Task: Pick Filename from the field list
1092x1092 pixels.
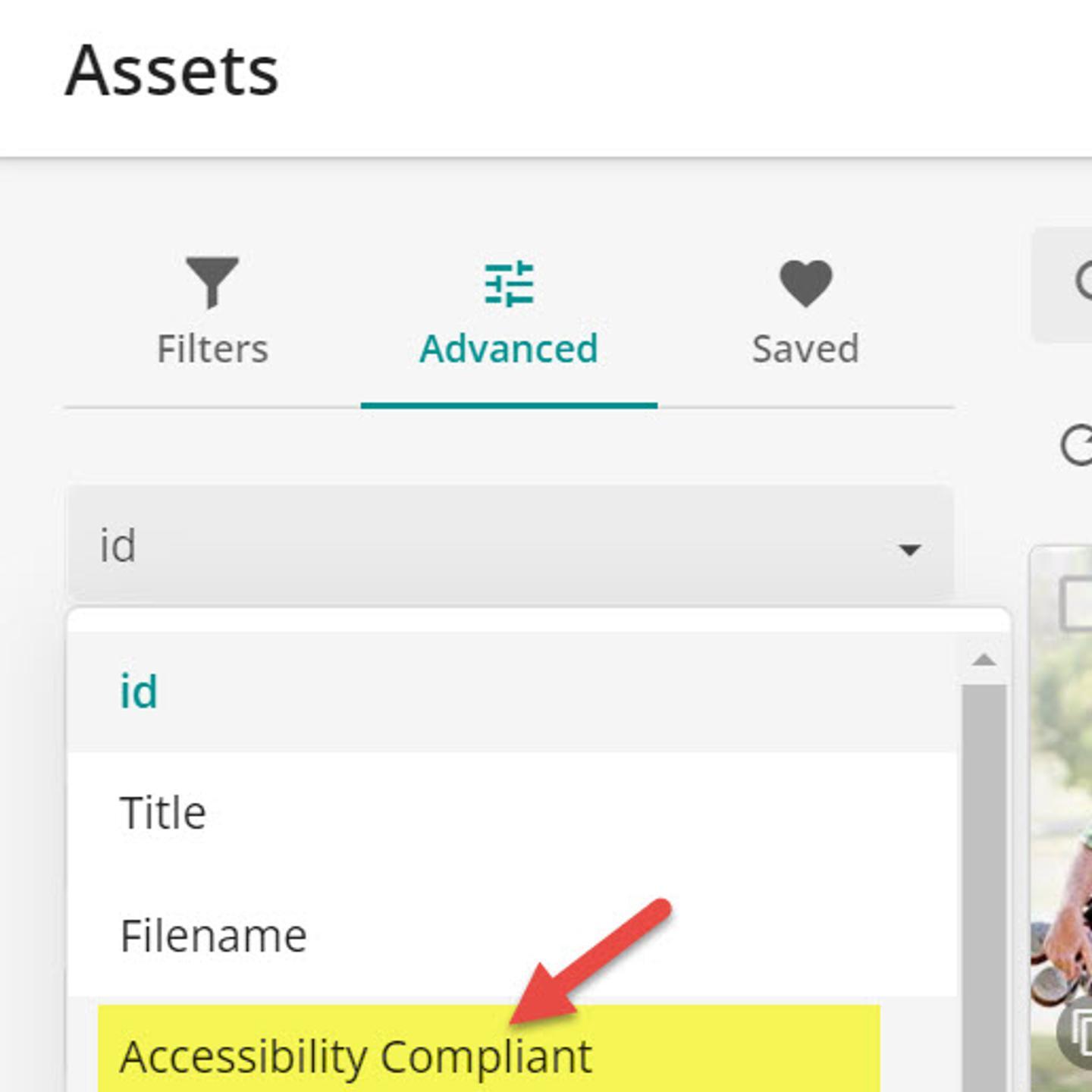Action: (x=213, y=935)
